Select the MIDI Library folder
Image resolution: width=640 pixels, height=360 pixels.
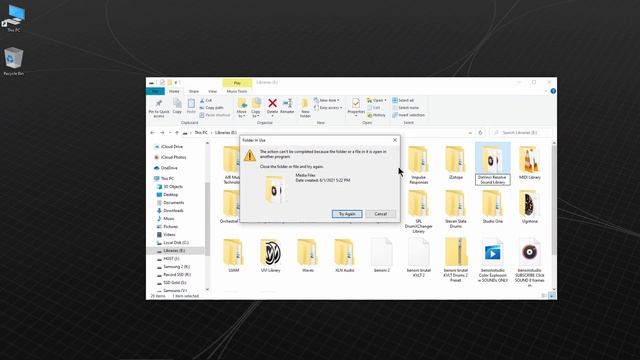coord(529,162)
